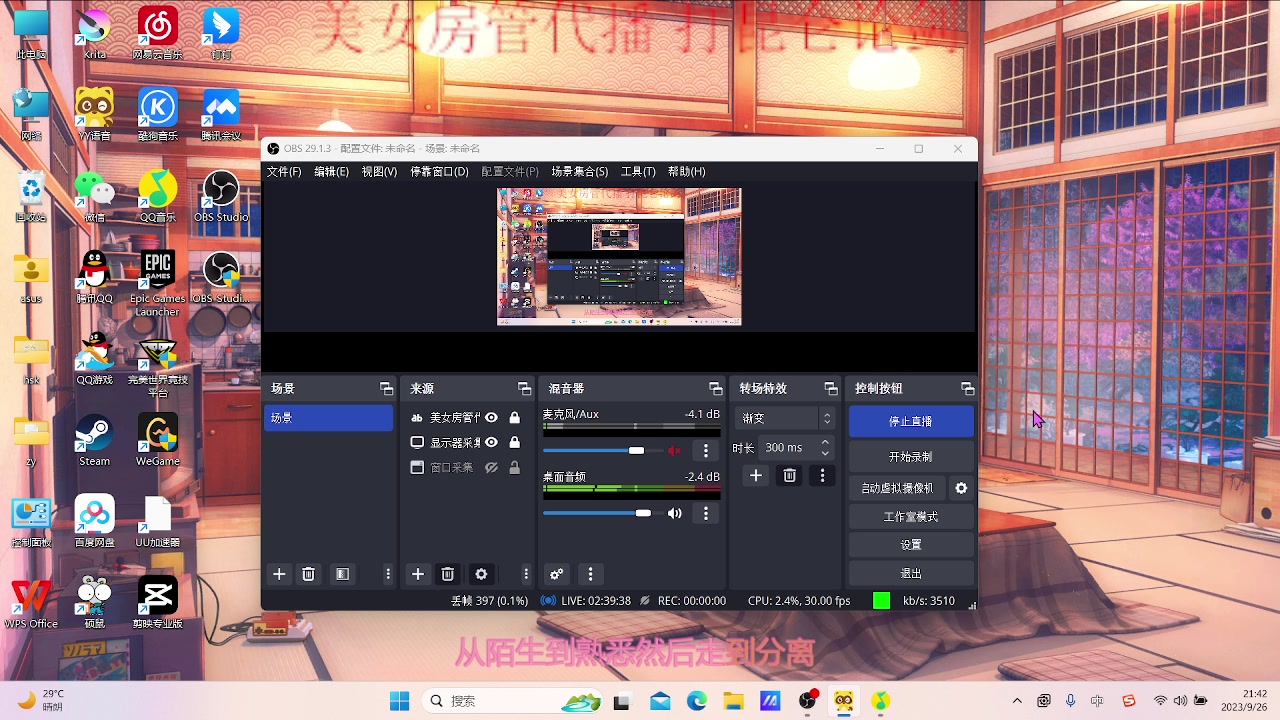Screen dimensions: 1280x720
Task: Open transition properties three-dot menu
Action: pyautogui.click(x=822, y=476)
